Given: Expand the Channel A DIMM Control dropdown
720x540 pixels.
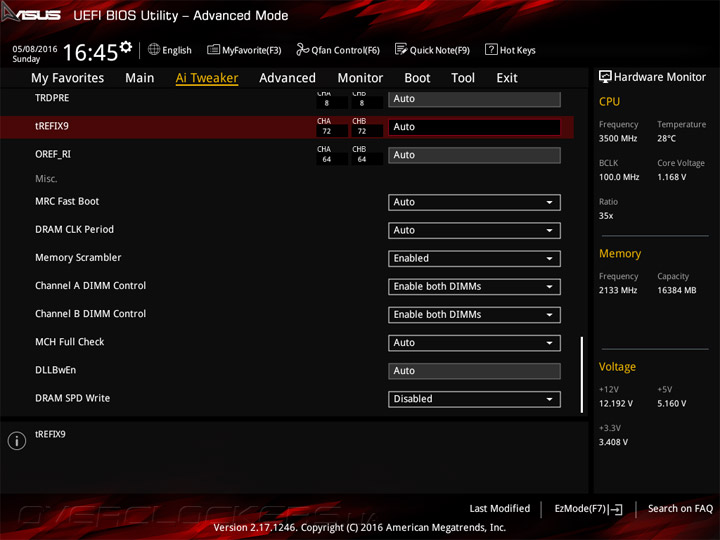Looking at the screenshot, I should tap(474, 287).
